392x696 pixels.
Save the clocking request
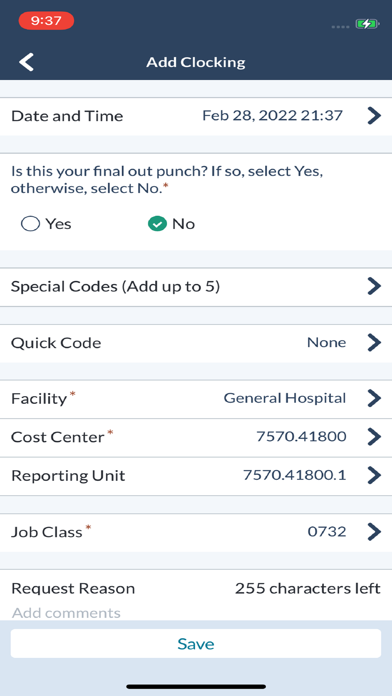(196, 643)
